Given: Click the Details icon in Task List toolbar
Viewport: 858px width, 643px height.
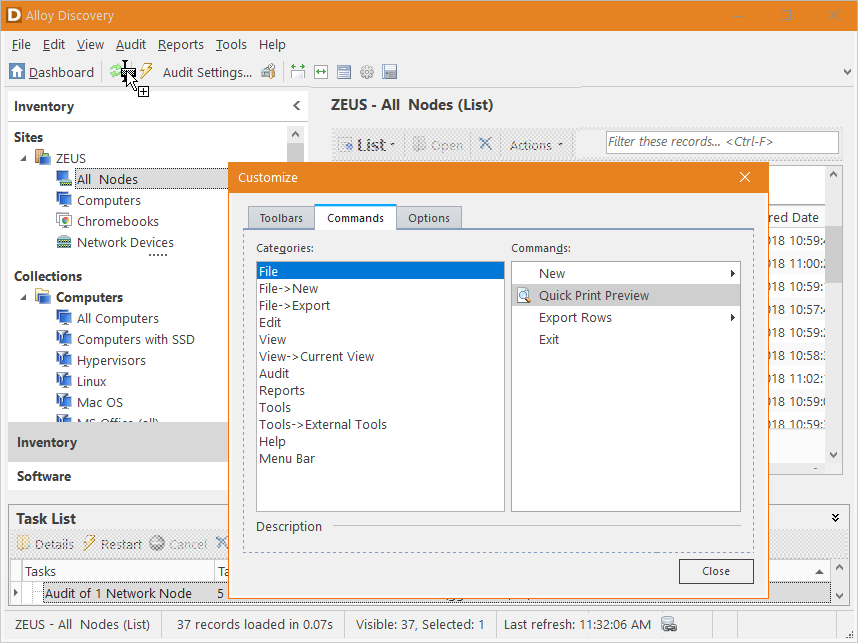Looking at the screenshot, I should [x=23, y=544].
